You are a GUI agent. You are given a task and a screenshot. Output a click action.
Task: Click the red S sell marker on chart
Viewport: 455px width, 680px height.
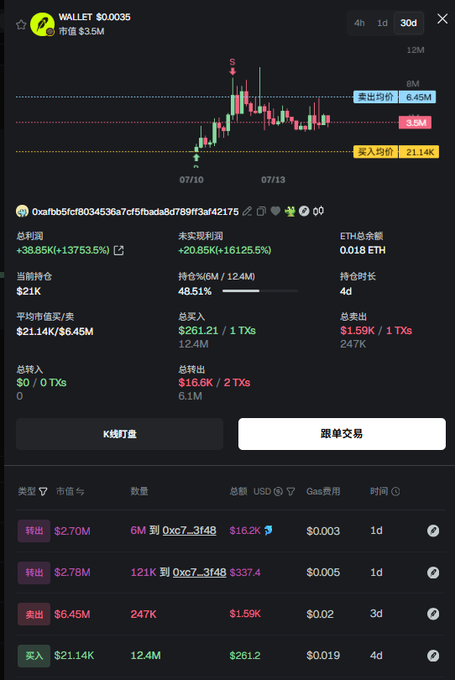click(x=232, y=66)
